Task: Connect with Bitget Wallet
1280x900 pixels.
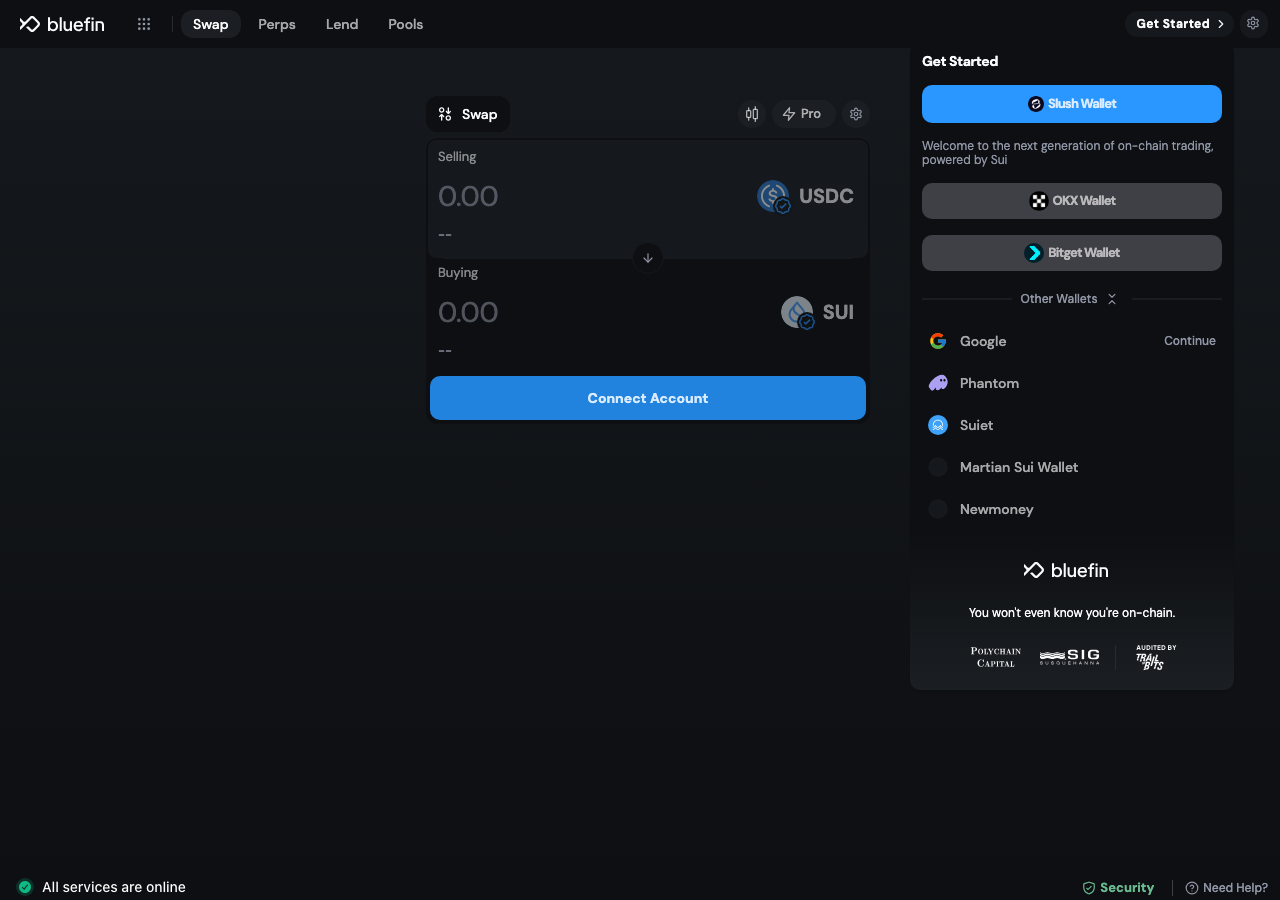Action: (1072, 253)
